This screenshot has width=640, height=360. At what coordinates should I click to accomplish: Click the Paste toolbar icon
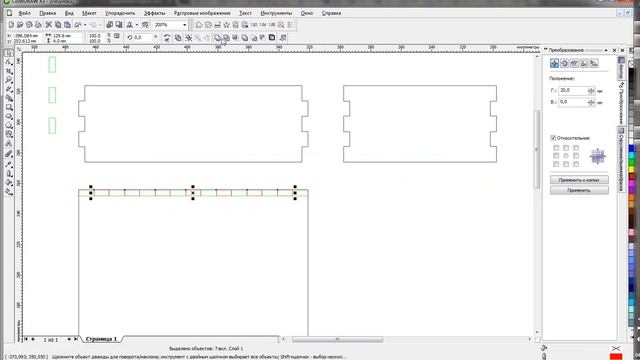[67, 25]
